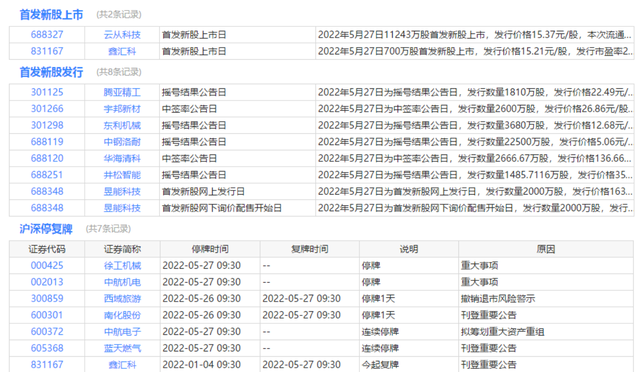Open the 东利机械 stock link
640x372 pixels.
[x=122, y=125]
